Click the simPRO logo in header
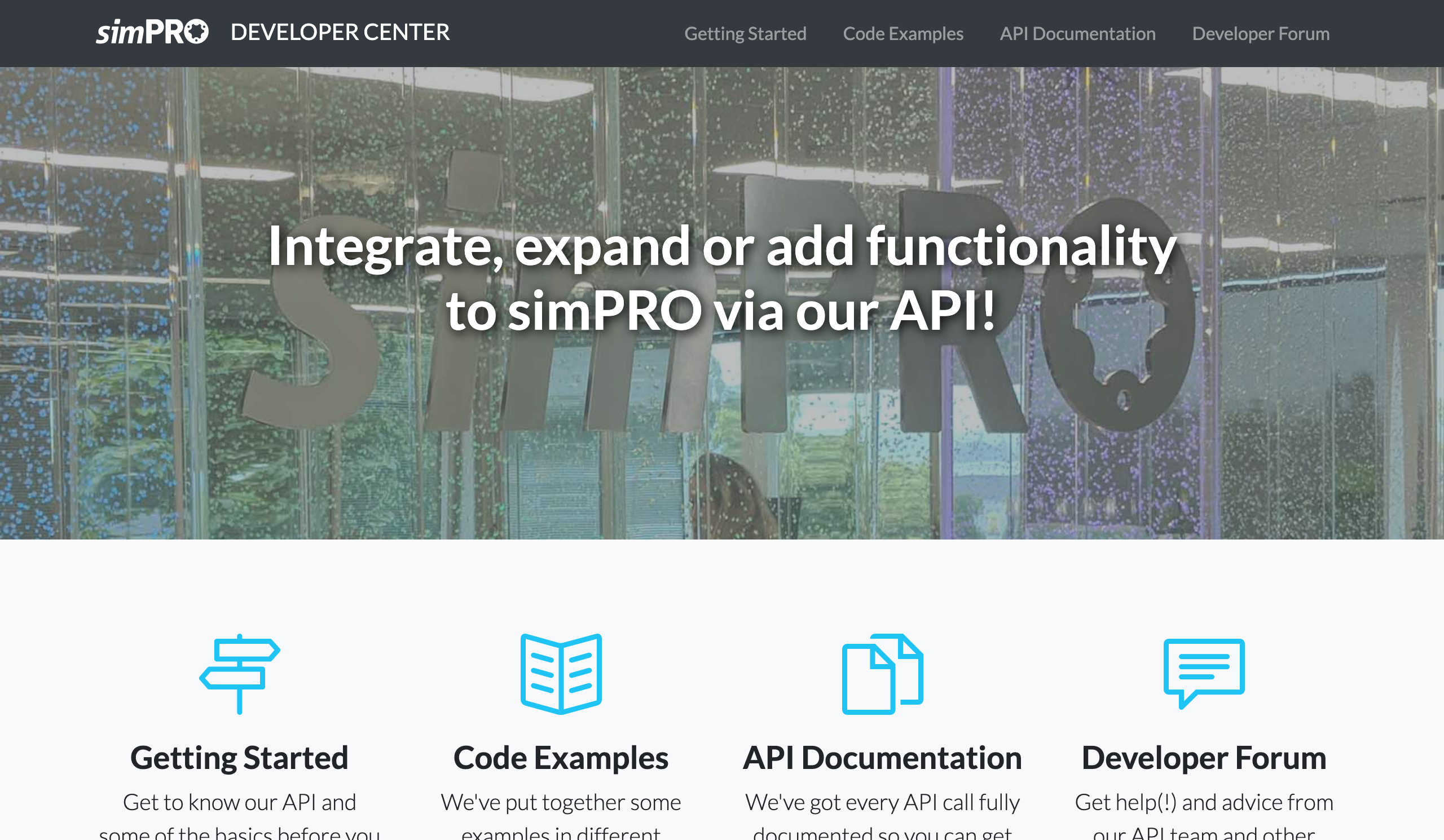Image resolution: width=1444 pixels, height=840 pixels. pos(152,32)
